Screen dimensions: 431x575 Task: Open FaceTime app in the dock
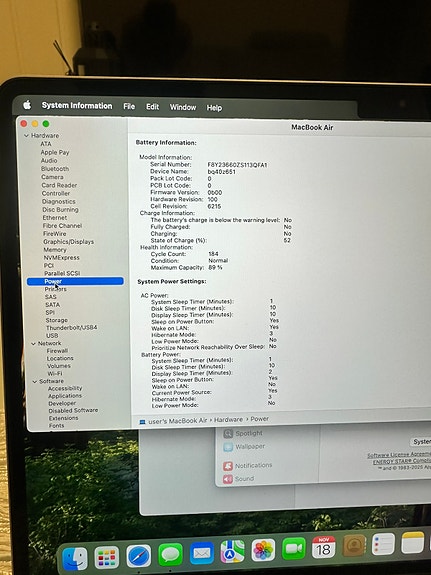coord(293,549)
